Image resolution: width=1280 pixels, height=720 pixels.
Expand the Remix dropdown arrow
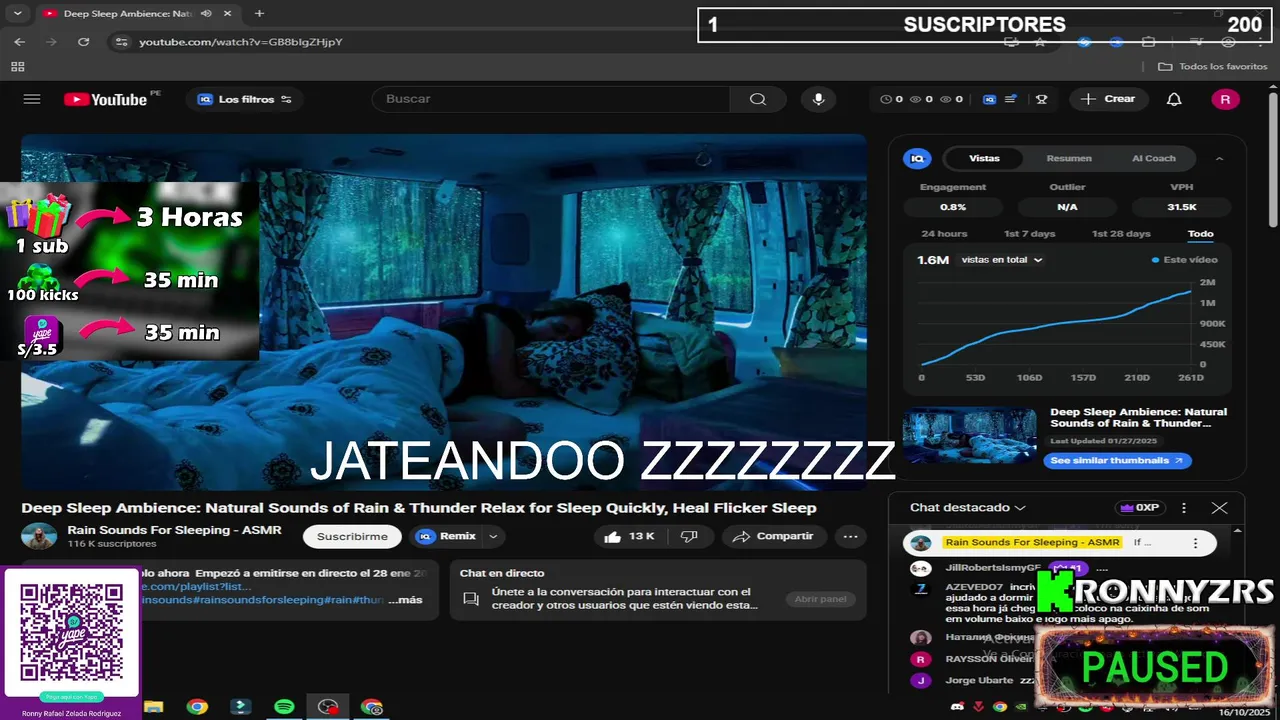pyautogui.click(x=493, y=536)
